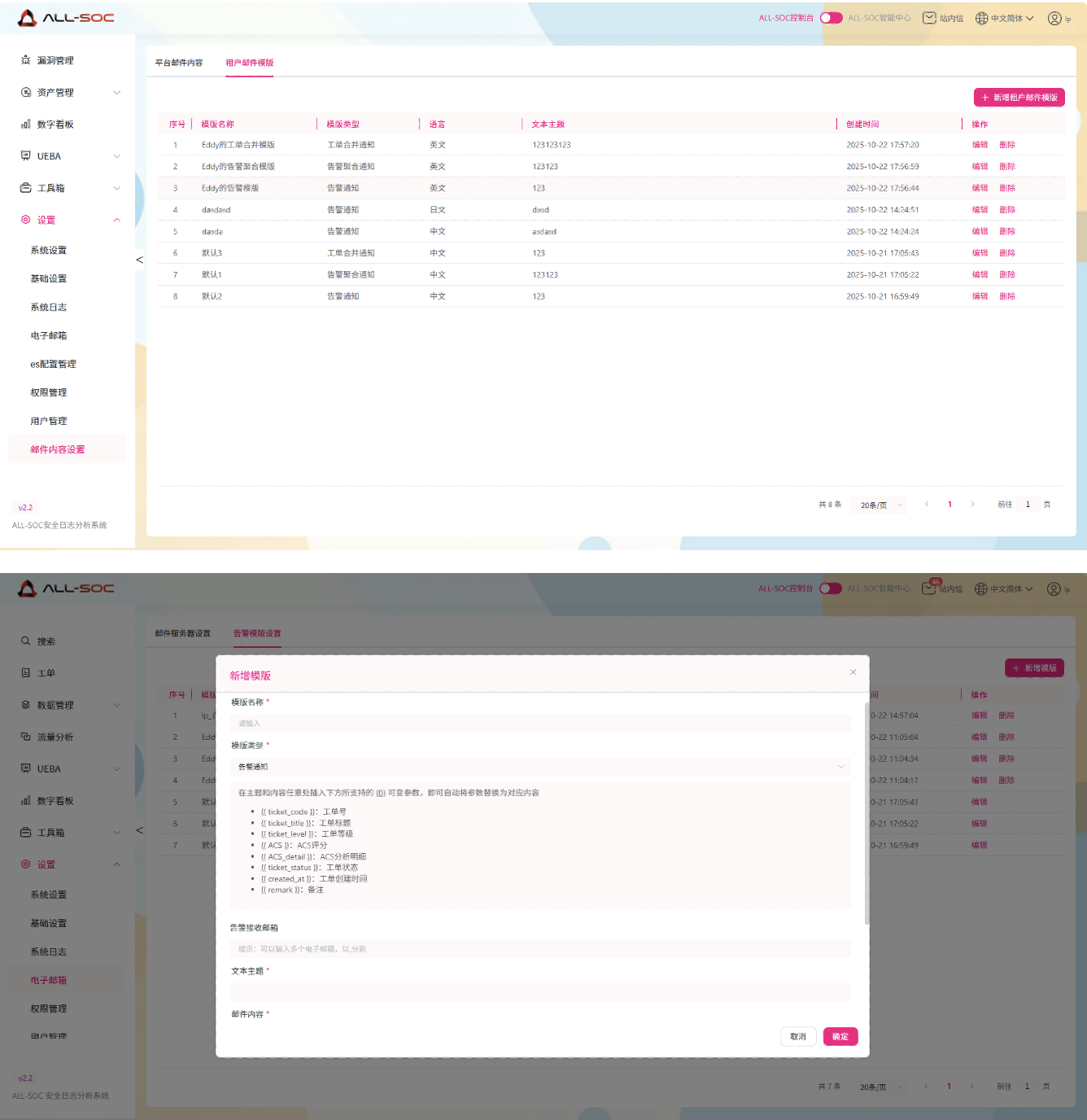Click the 模版名称 input field
1087x1120 pixels.
tap(540, 724)
